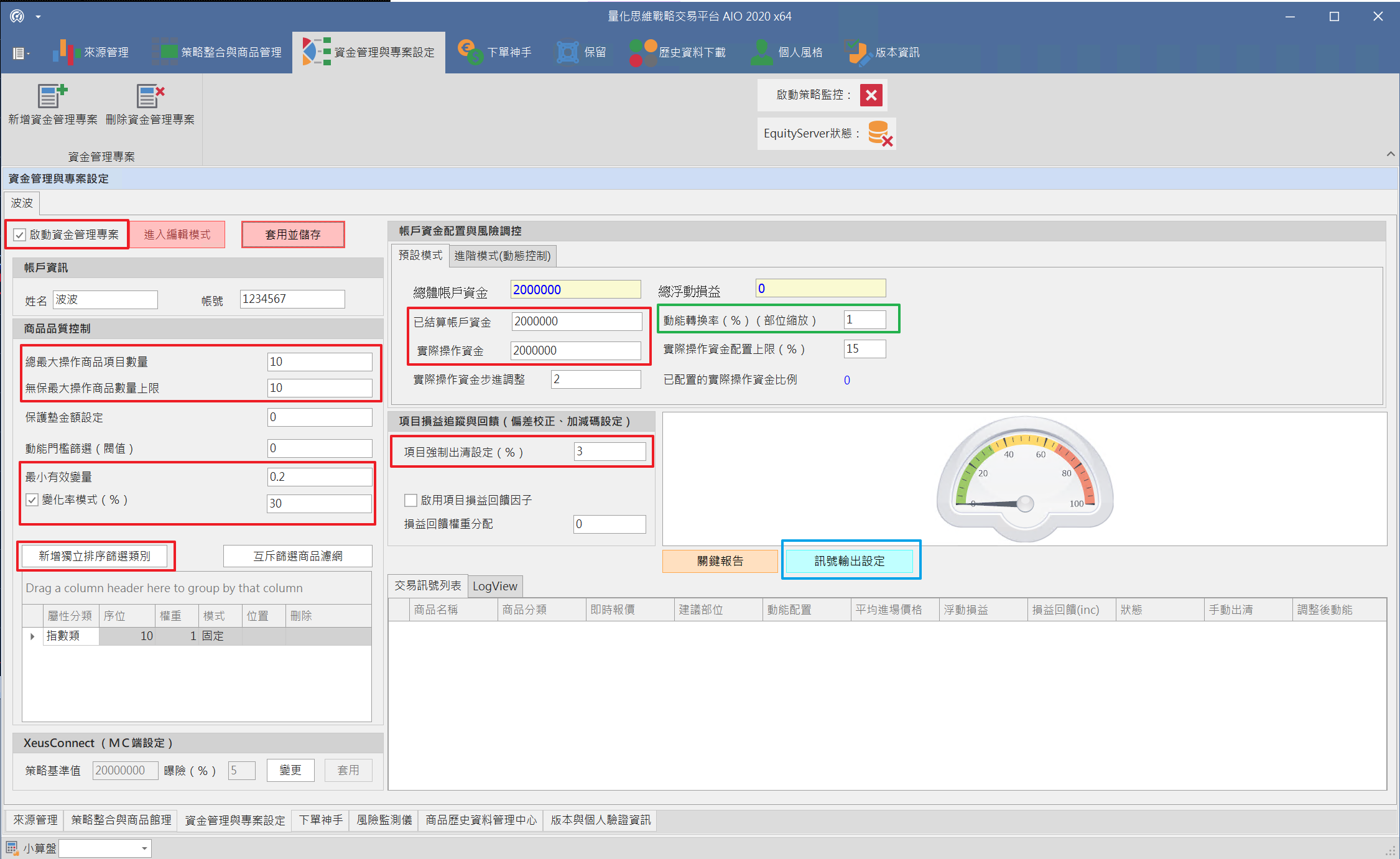Viewport: 1400px width, 859px height.
Task: Click the 訊號輸出設定 button
Action: [x=850, y=561]
